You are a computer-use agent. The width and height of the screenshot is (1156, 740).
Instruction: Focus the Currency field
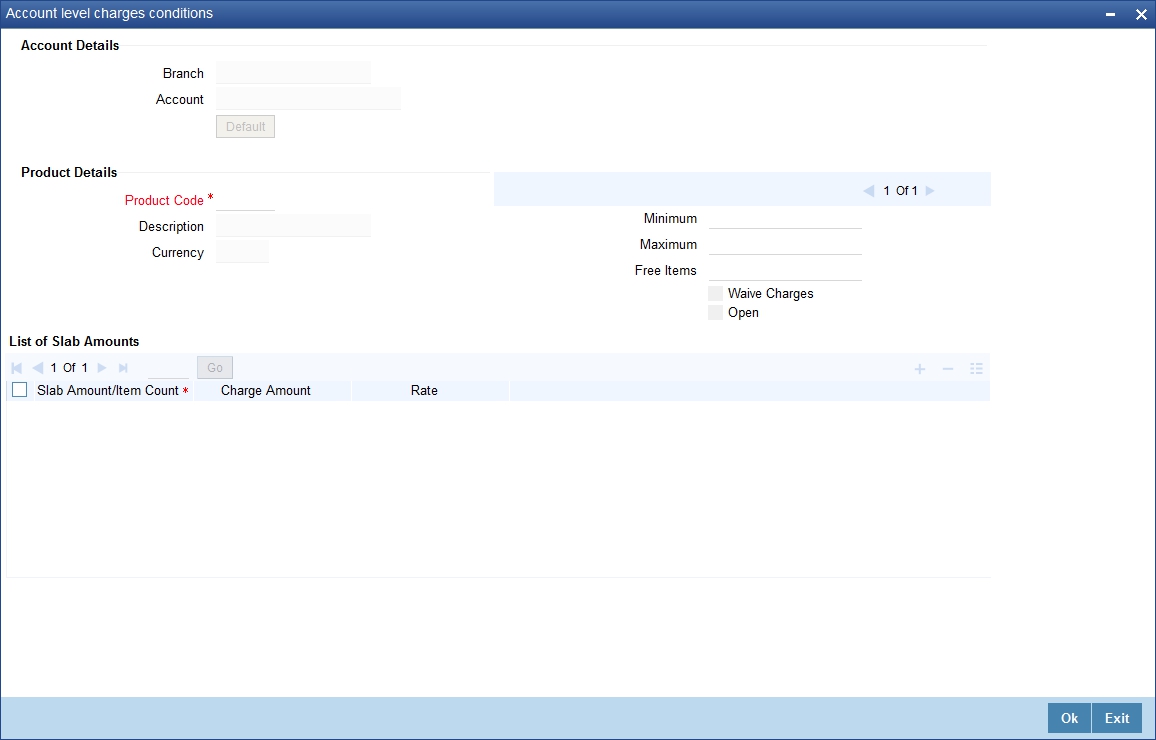(243, 251)
